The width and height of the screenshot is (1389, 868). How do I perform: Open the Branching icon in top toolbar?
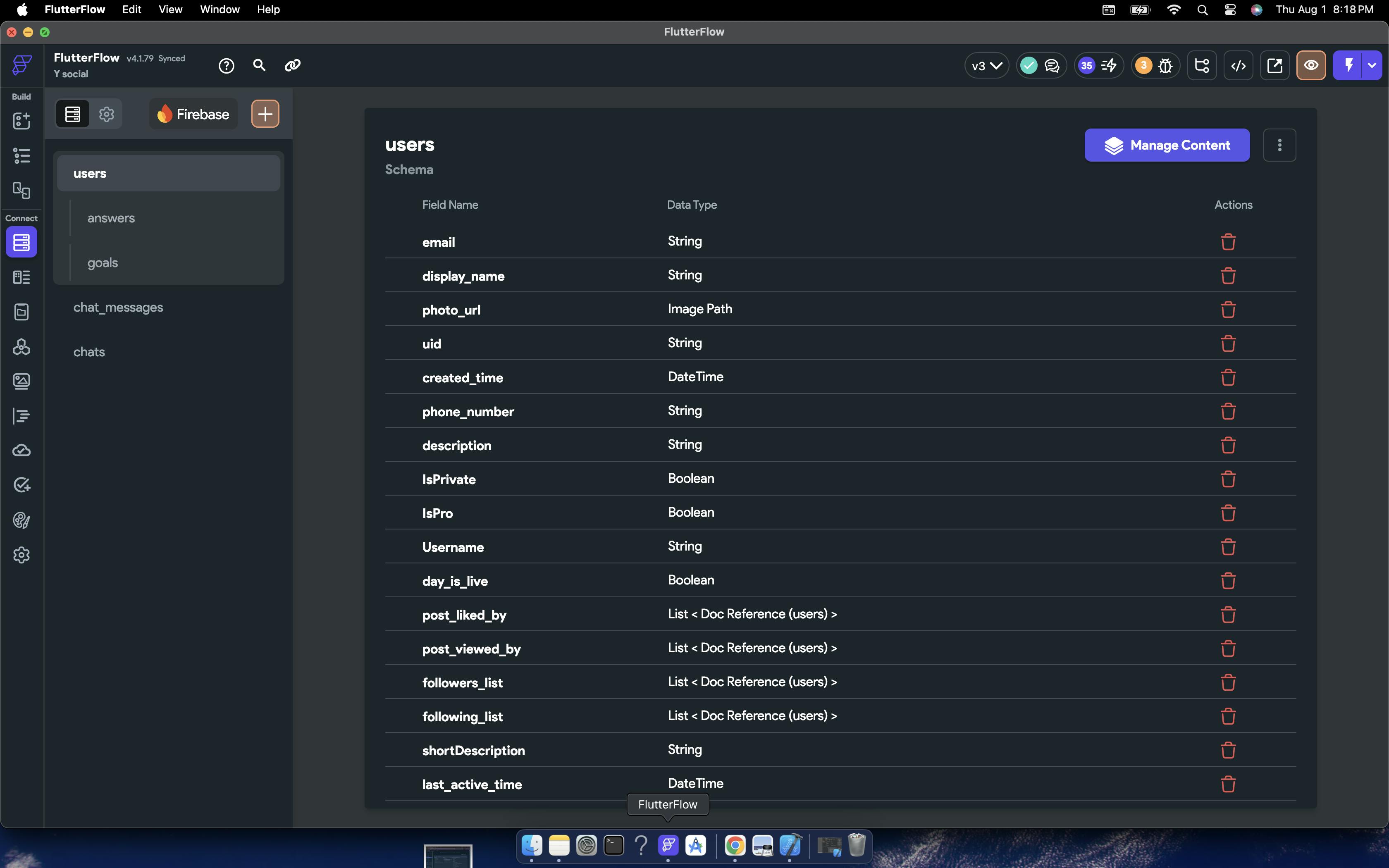tap(1201, 65)
